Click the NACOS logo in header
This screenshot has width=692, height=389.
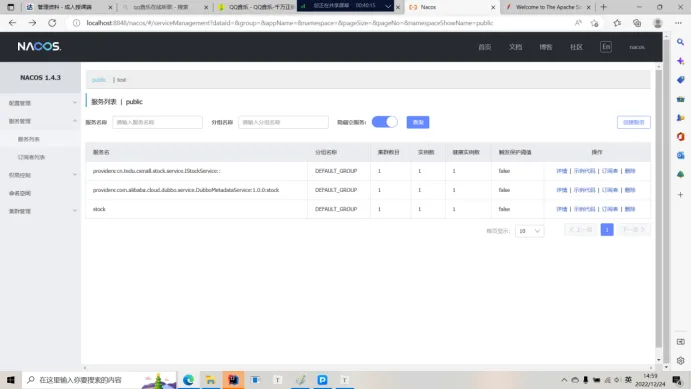[x=39, y=46]
